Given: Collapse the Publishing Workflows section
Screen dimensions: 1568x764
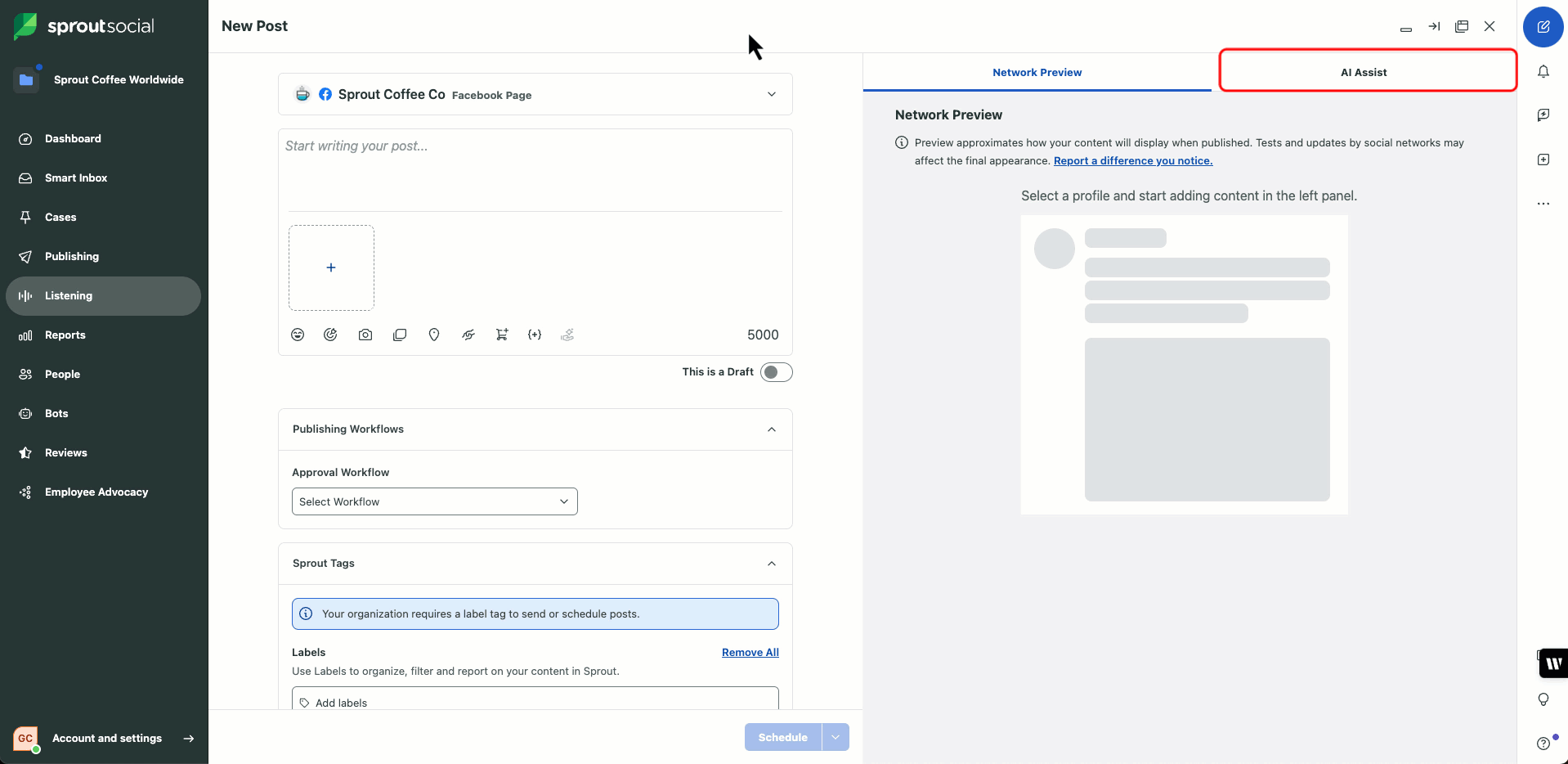Looking at the screenshot, I should pos(772,429).
